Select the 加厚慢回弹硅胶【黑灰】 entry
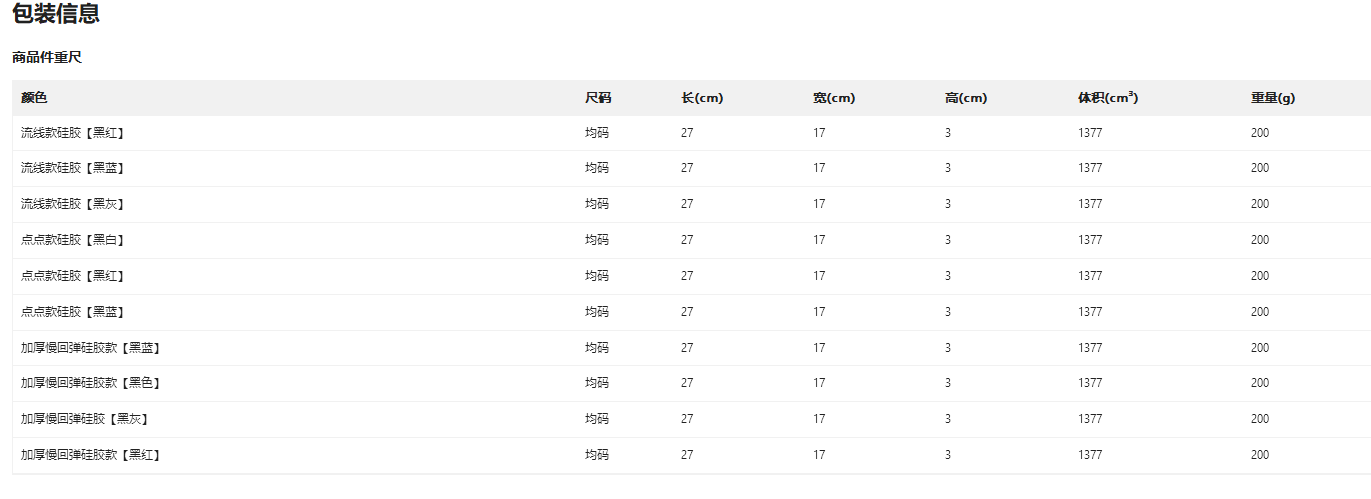This screenshot has width=1371, height=499. click(85, 419)
